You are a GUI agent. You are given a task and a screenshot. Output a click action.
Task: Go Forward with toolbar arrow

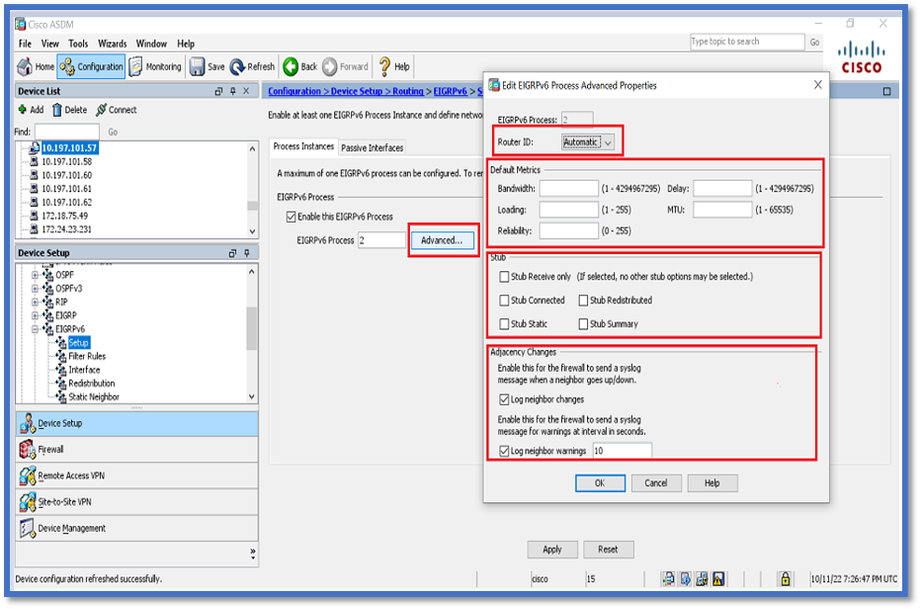(345, 67)
